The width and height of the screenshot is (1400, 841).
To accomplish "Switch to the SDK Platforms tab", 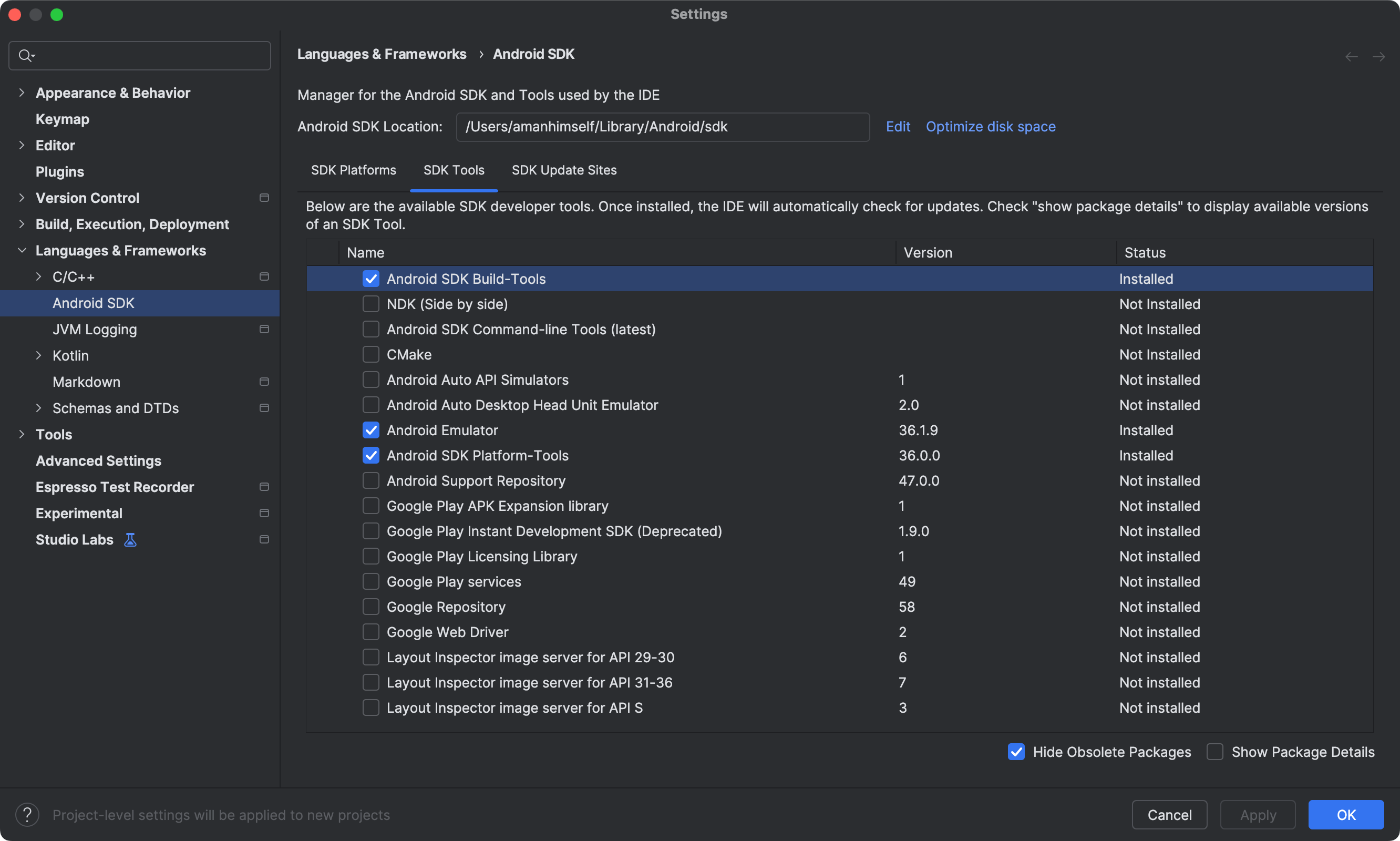I will tap(353, 170).
